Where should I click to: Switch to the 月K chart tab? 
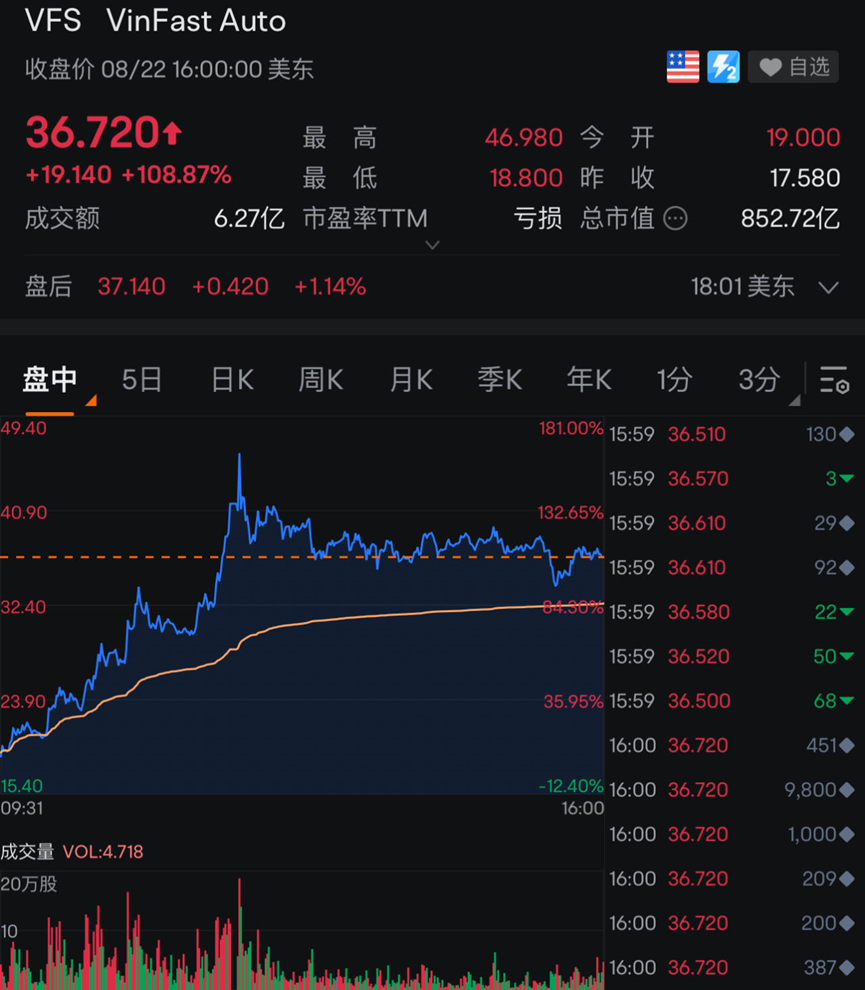point(411,379)
